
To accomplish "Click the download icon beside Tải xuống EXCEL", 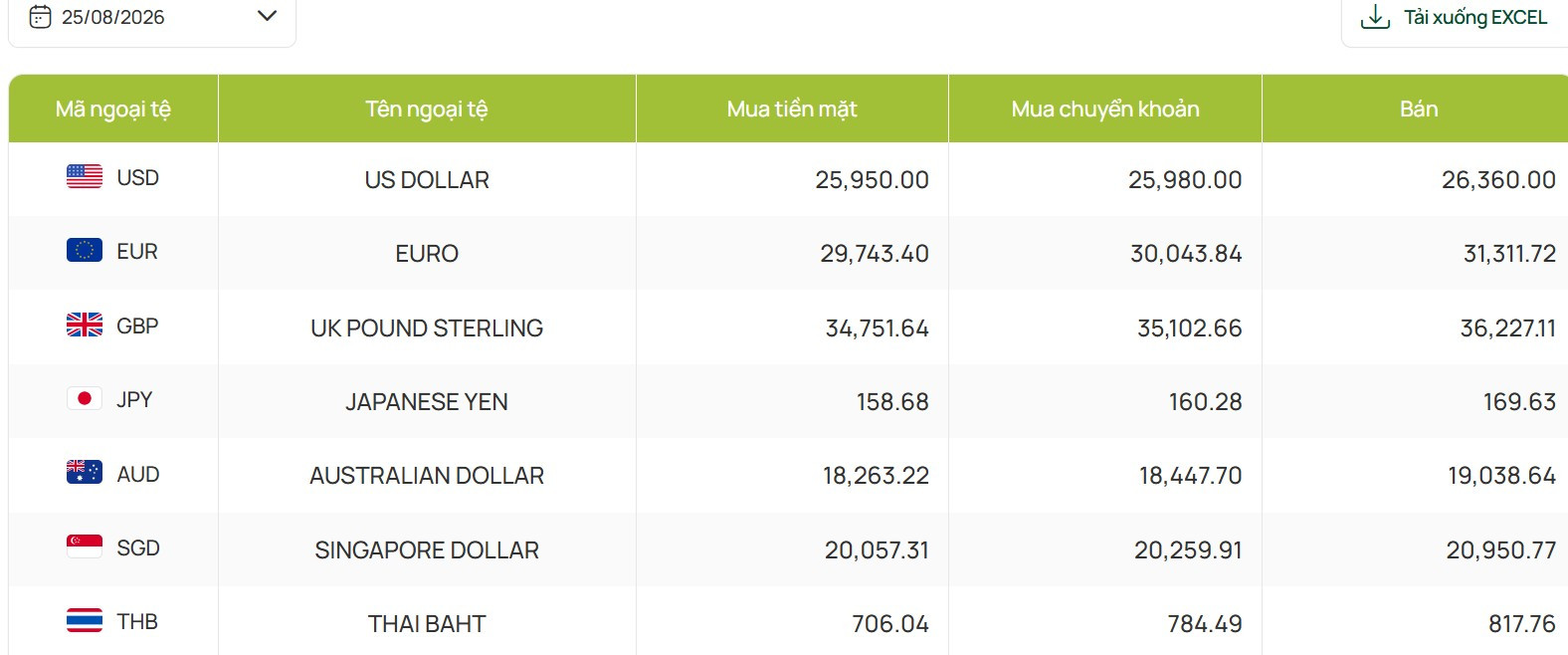I will point(1375,17).
